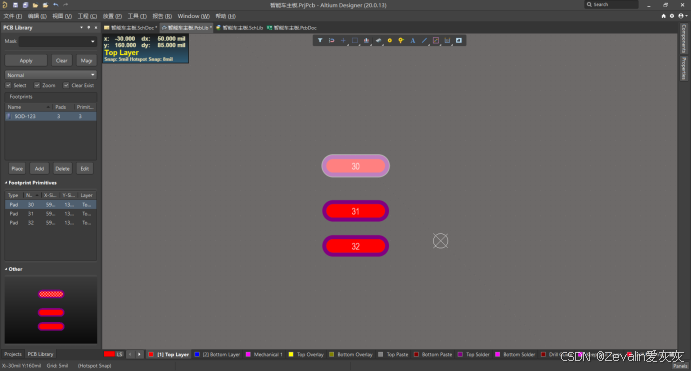Click the redo arrow icon
This screenshot has width=692, height=371.
66,5
